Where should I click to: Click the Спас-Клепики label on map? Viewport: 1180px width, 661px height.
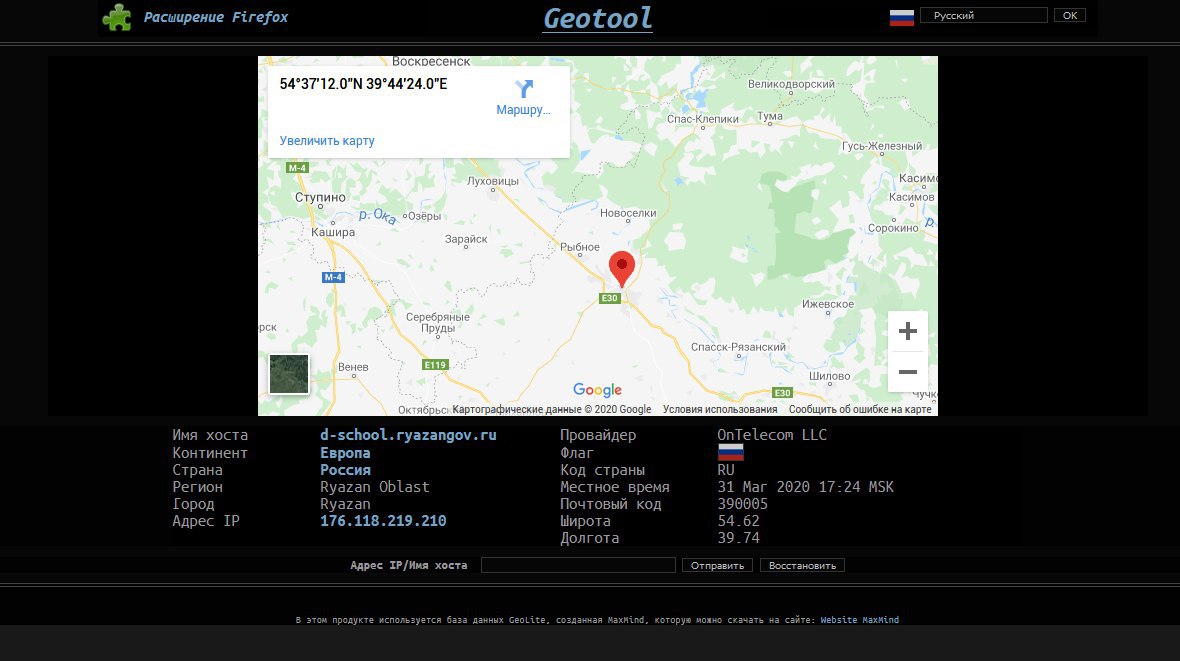coord(703,119)
